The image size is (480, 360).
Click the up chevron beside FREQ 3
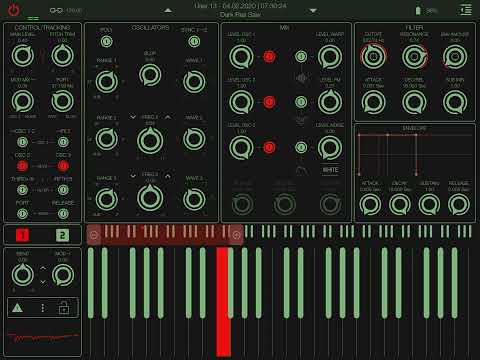(x=168, y=176)
